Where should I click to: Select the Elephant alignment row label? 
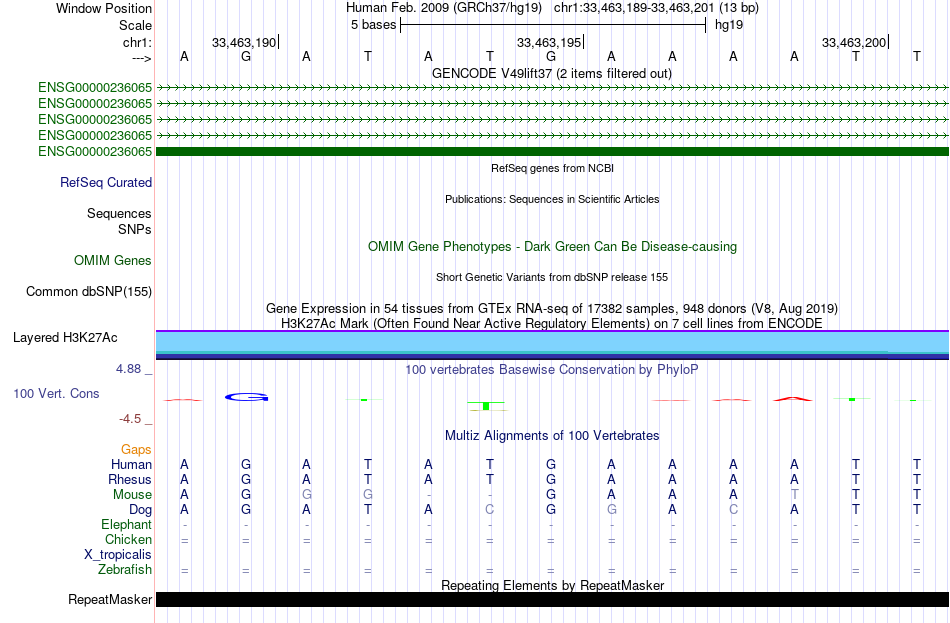127,524
